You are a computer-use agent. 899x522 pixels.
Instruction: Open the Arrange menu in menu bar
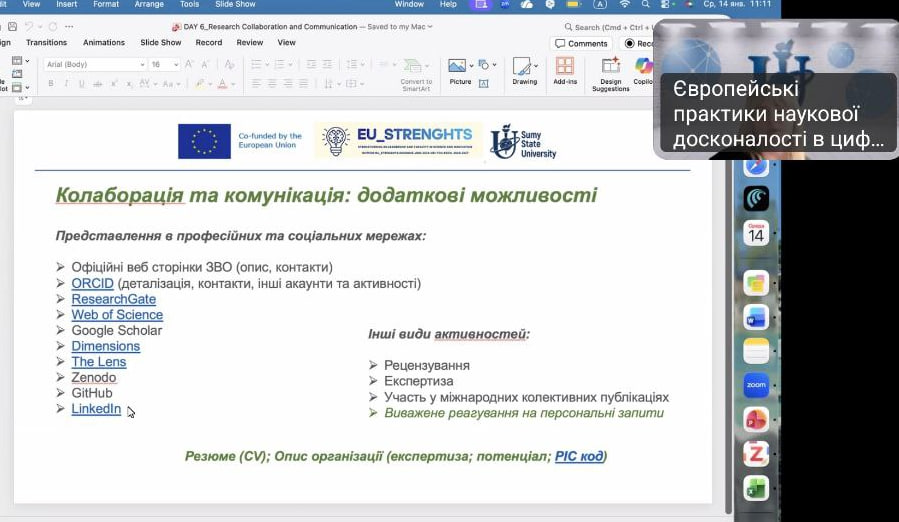[x=149, y=4]
